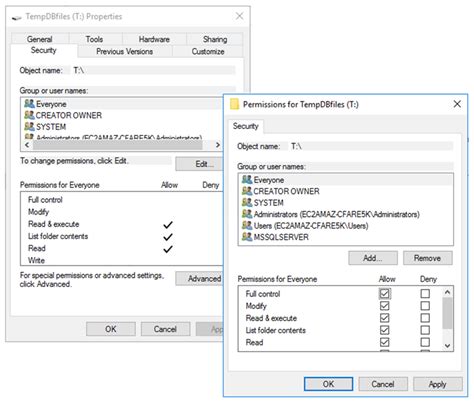
Task: Click the Edit... button in Properties window
Action: 199,164
